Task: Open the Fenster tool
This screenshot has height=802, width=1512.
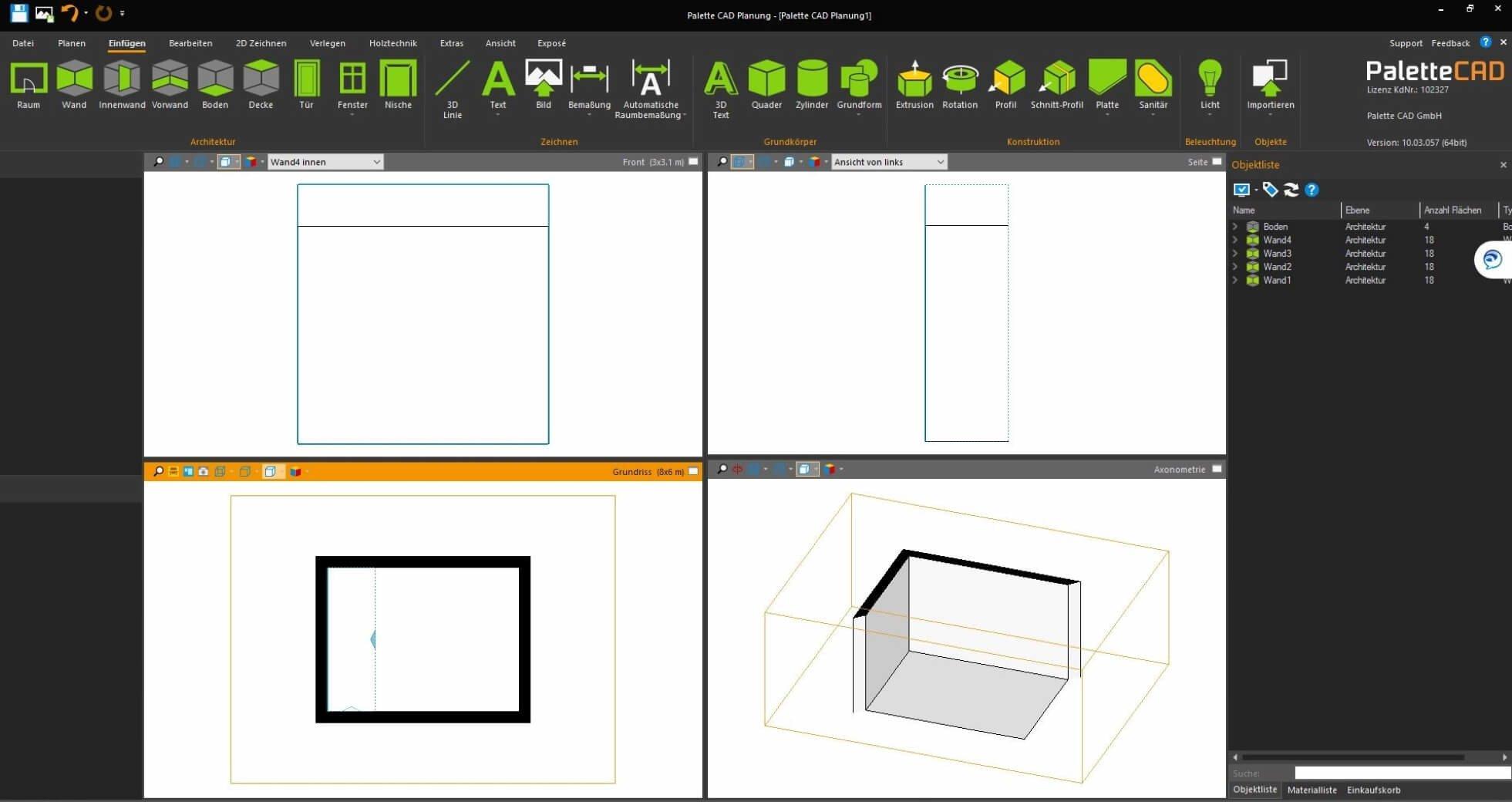Action: [352, 85]
